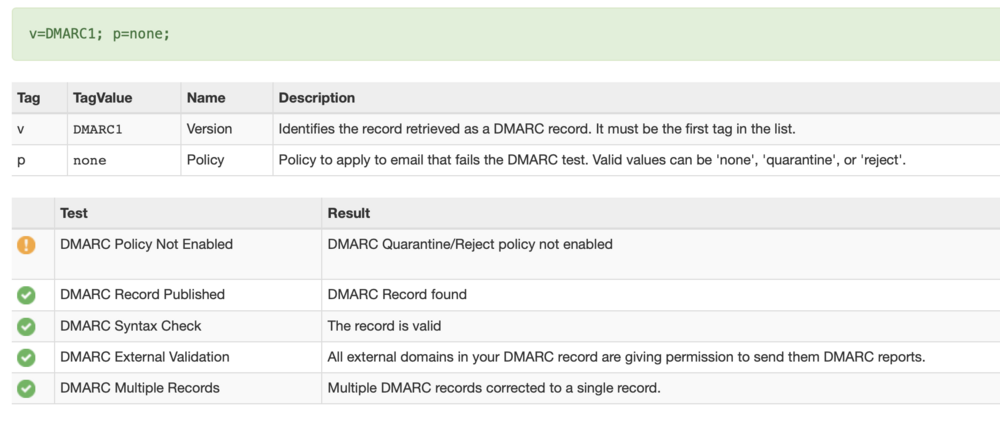1000x423 pixels.
Task: Click the DMARC Syntax Check test name
Action: click(130, 326)
